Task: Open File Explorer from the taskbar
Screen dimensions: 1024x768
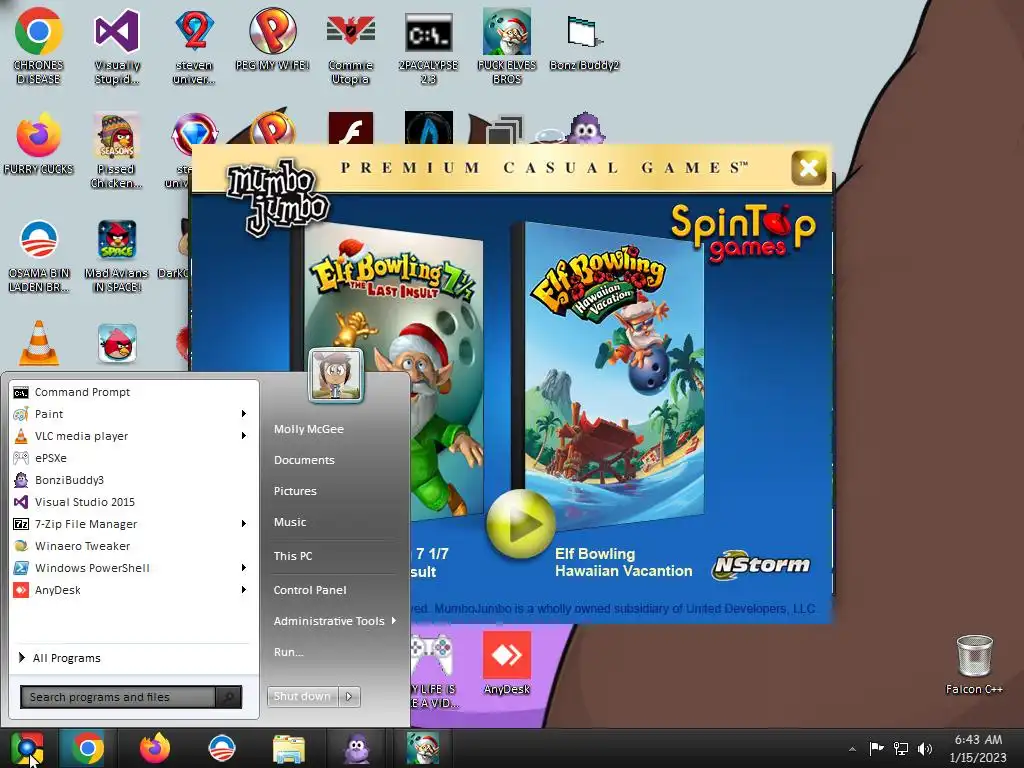Action: click(x=289, y=749)
